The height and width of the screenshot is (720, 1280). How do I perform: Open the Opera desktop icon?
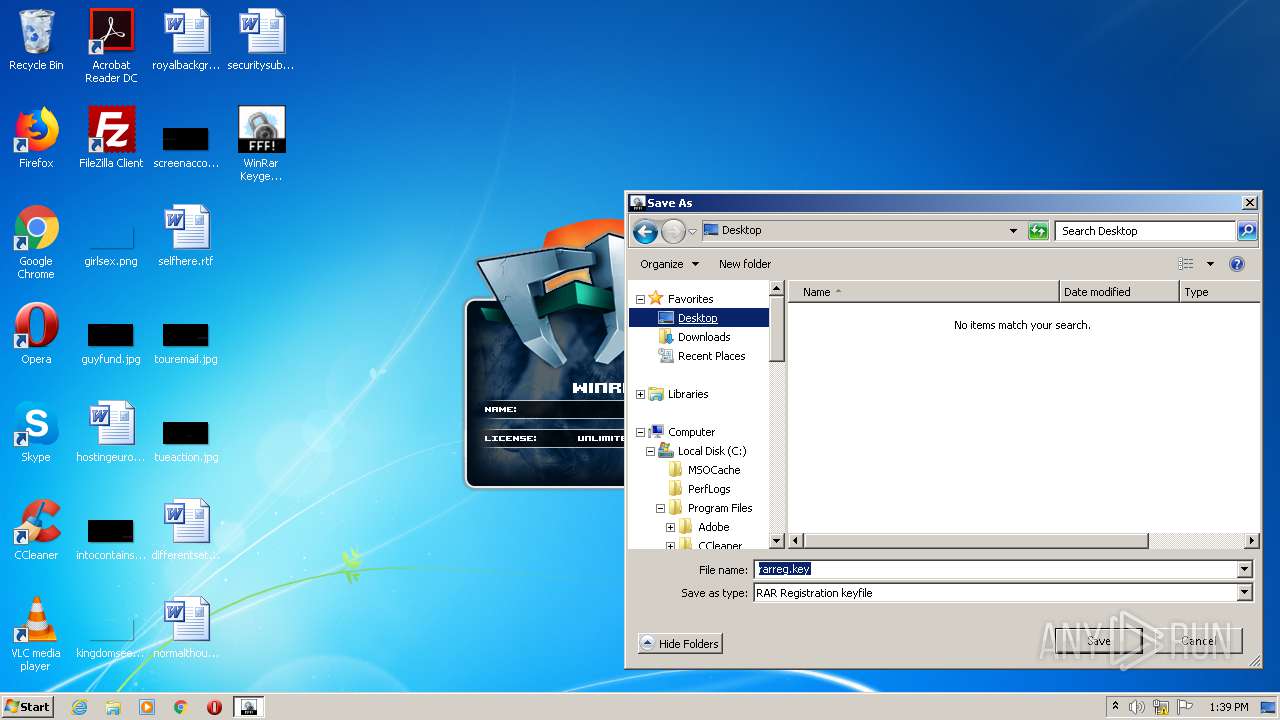point(36,334)
